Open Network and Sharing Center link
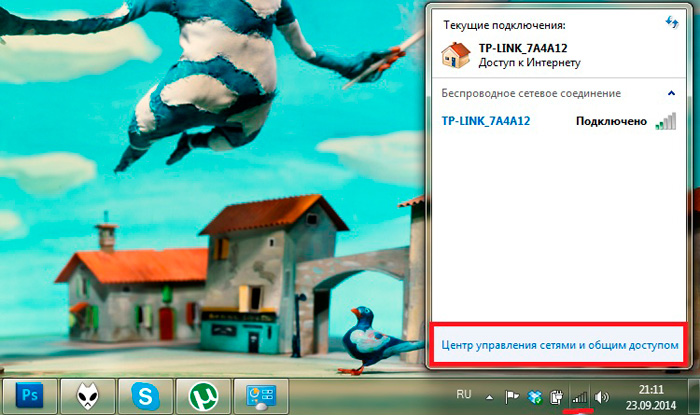The image size is (700, 415). click(560, 345)
